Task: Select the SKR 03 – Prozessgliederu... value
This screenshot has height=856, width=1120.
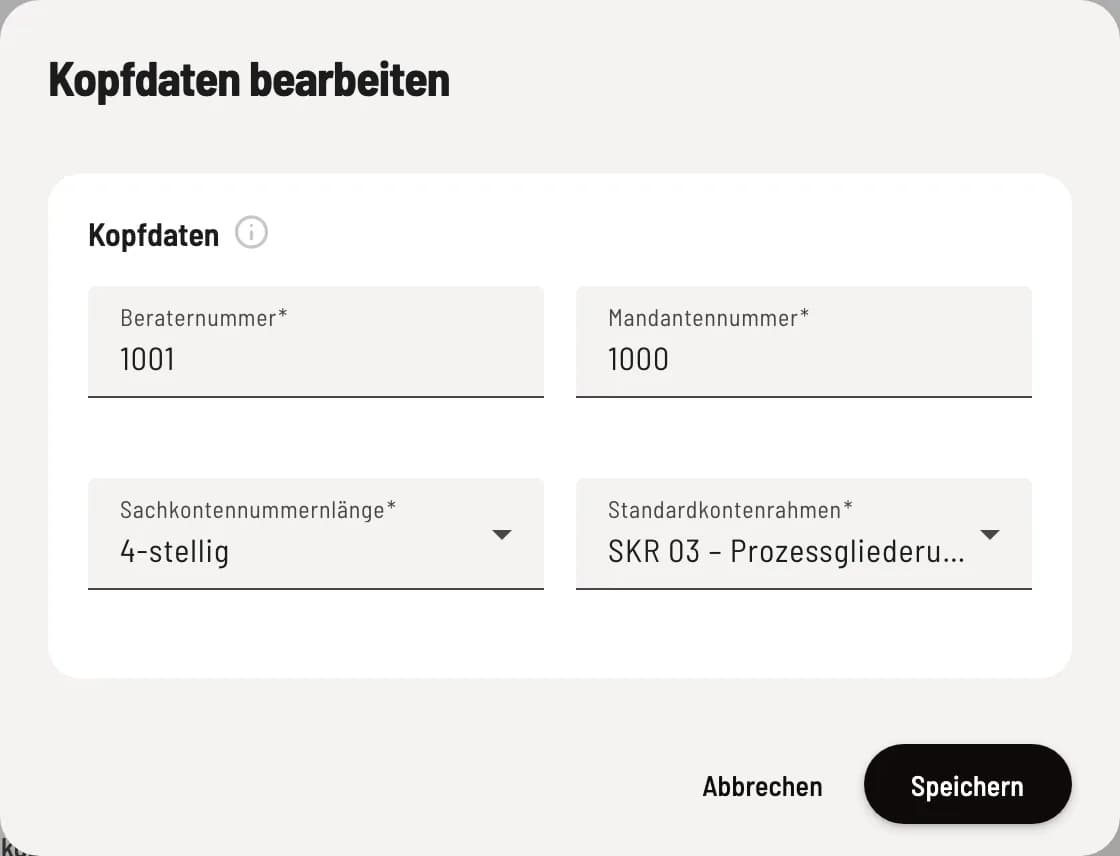Action: click(x=786, y=552)
